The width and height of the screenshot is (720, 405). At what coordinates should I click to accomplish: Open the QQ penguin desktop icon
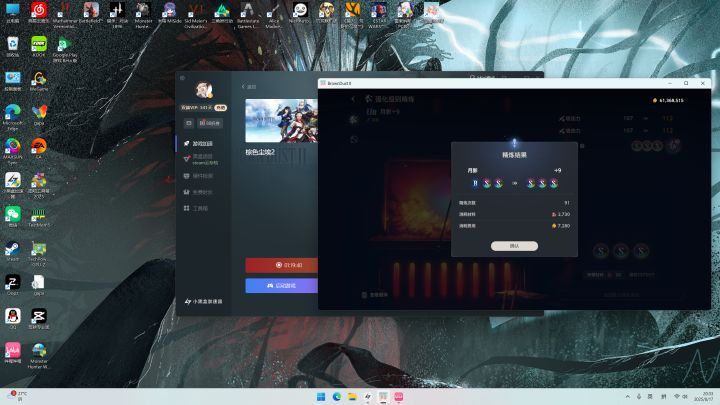point(12,318)
